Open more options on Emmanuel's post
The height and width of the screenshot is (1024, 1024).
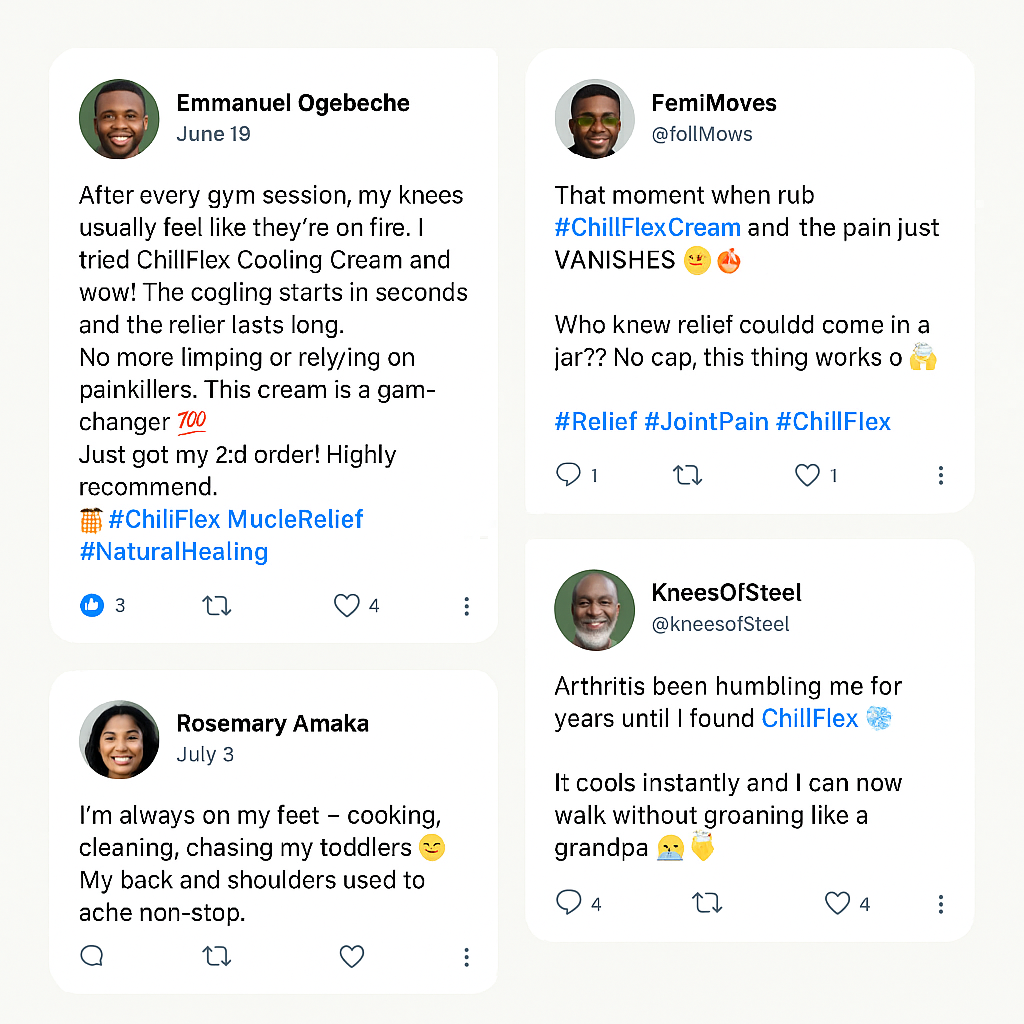(466, 606)
